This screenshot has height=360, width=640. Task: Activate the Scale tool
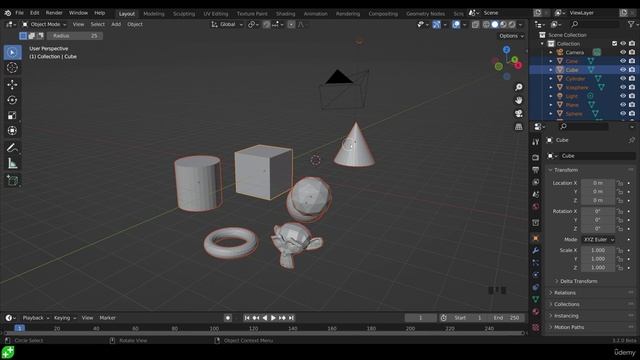click(12, 116)
